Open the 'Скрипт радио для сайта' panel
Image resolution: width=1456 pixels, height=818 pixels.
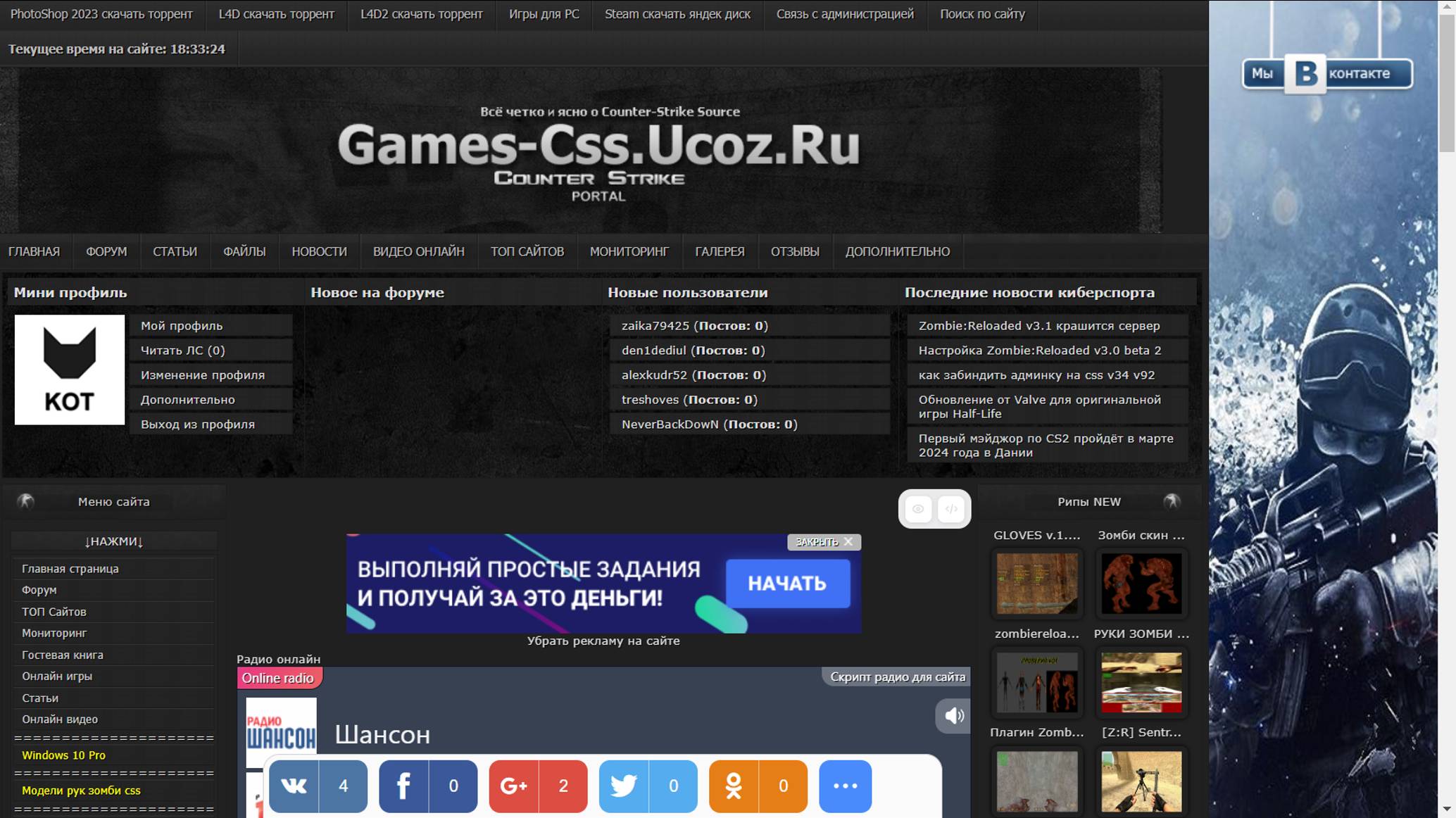click(x=898, y=677)
